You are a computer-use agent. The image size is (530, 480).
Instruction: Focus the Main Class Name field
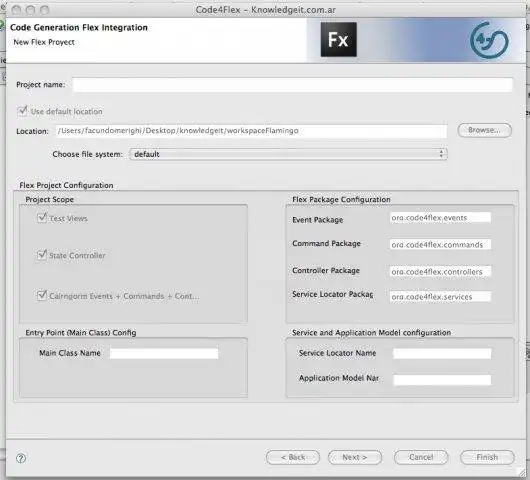click(164, 354)
